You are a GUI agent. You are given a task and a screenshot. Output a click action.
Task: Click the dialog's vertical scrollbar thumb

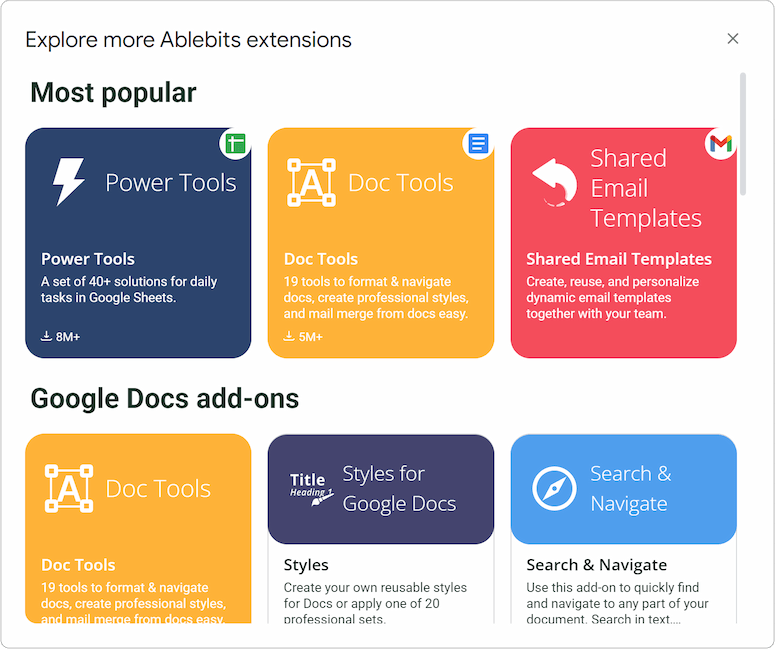[743, 134]
